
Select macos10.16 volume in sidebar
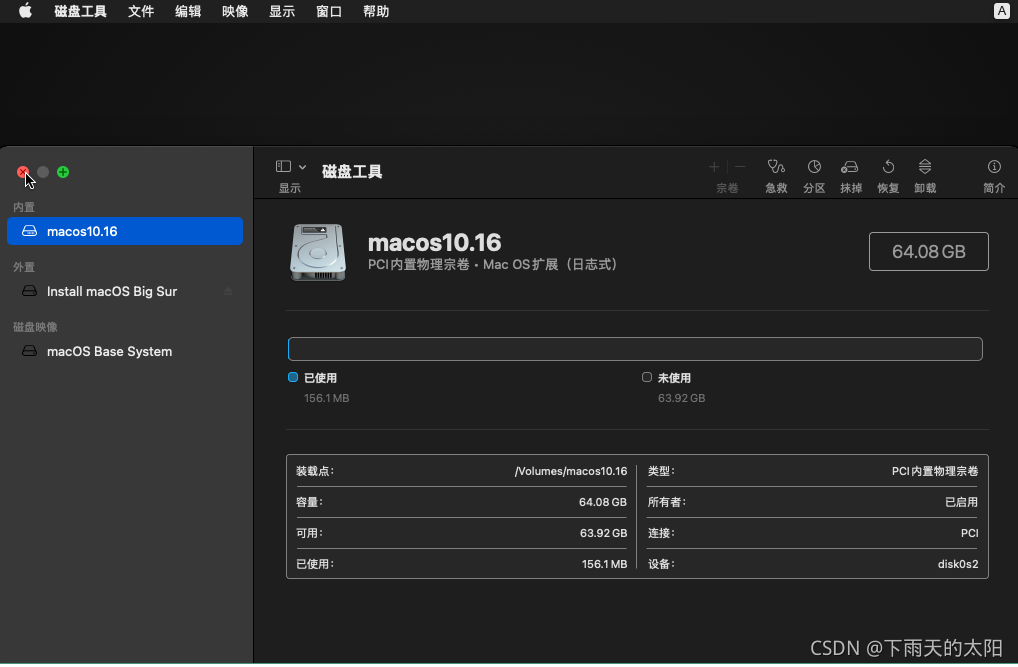(125, 231)
